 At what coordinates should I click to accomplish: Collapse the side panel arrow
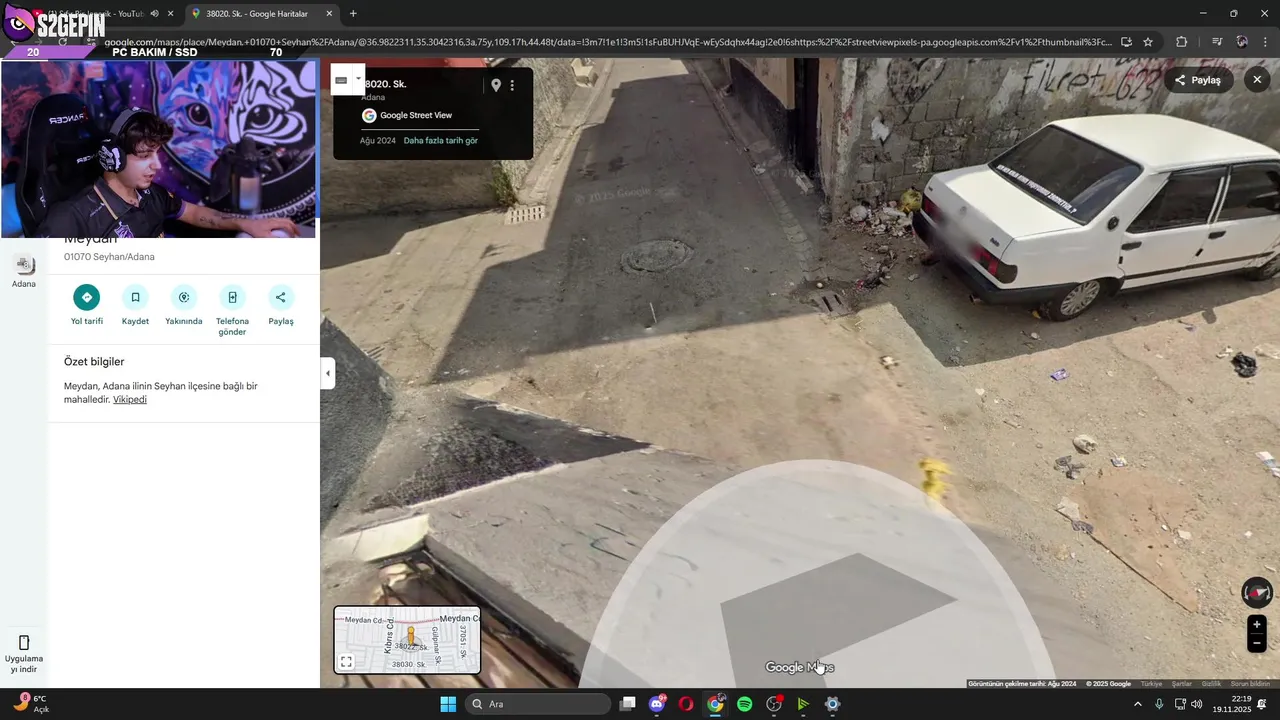[x=328, y=373]
